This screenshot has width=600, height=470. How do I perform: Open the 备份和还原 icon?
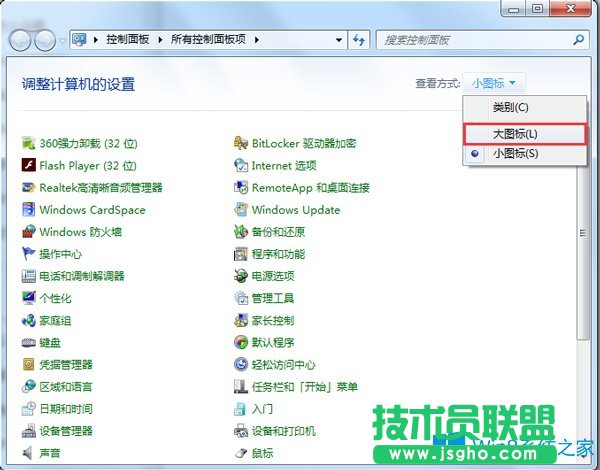coord(241,232)
